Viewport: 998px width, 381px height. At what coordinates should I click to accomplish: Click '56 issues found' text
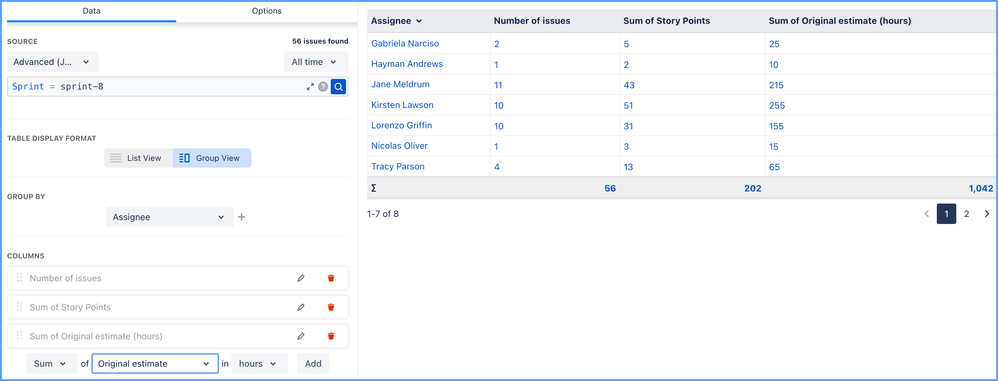(320, 41)
